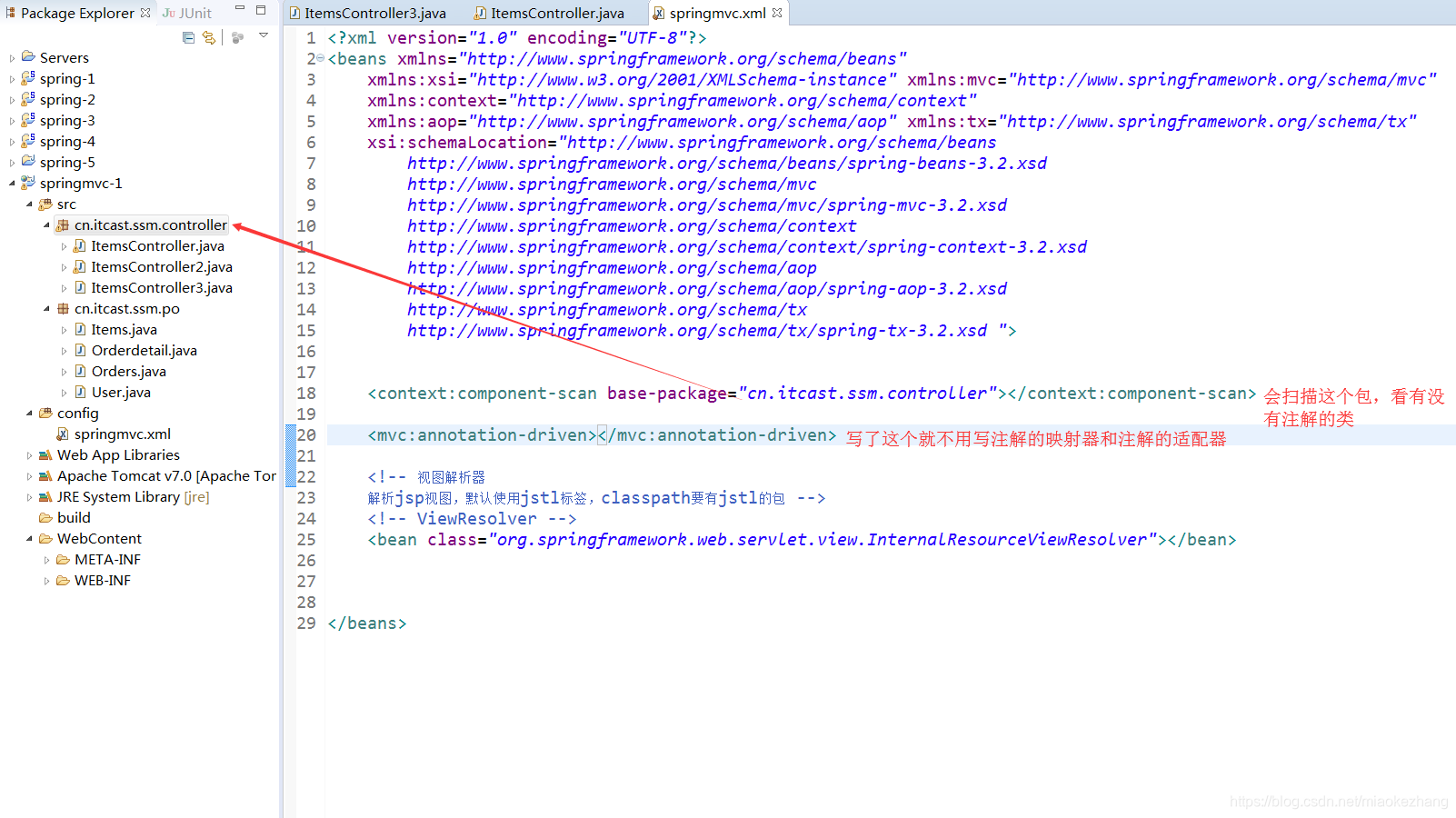Viewport: 1456px width, 818px height.
Task: Expand Web App Libraries node
Action: pyautogui.click(x=29, y=455)
